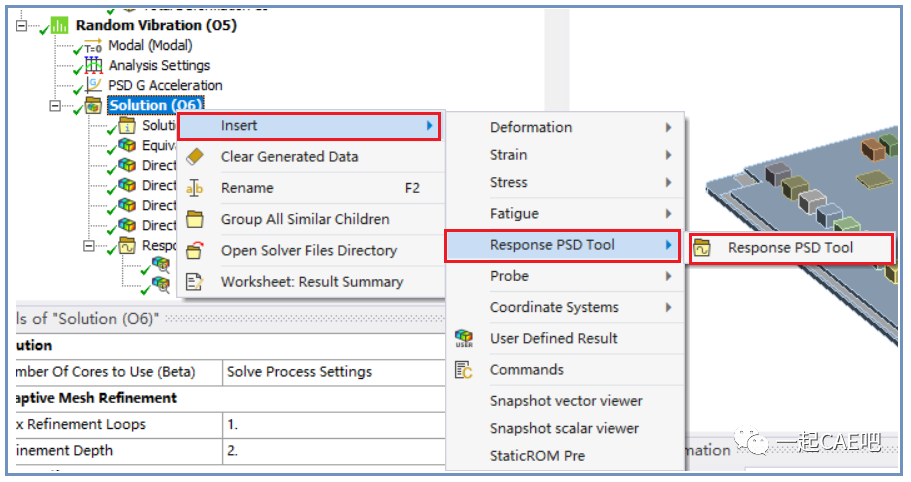
Task: Click the Refinement Depth value 2.
Action: [x=333, y=451]
